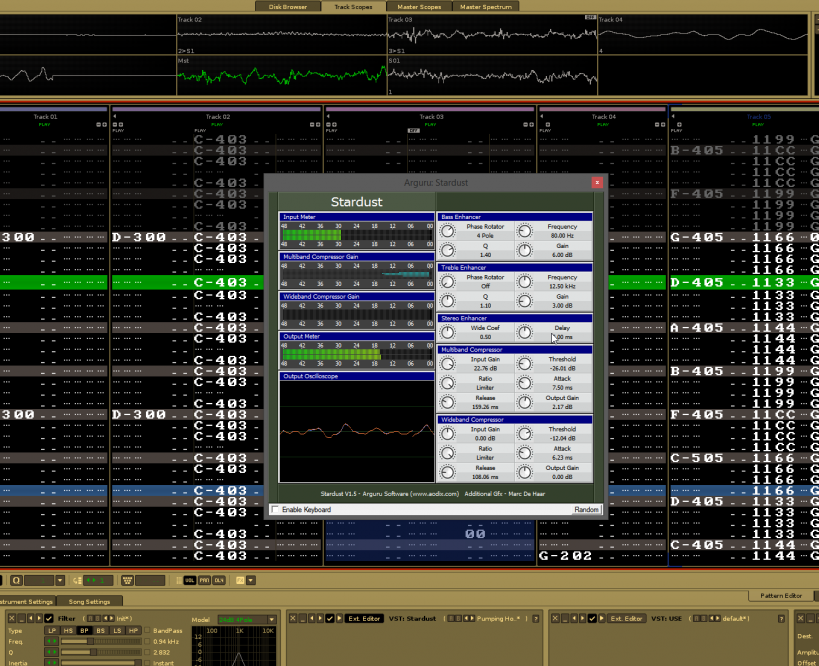The width and height of the screenshot is (819, 666).
Task: Enable Keyboard checkbox in Stardust window
Action: pyautogui.click(x=275, y=509)
